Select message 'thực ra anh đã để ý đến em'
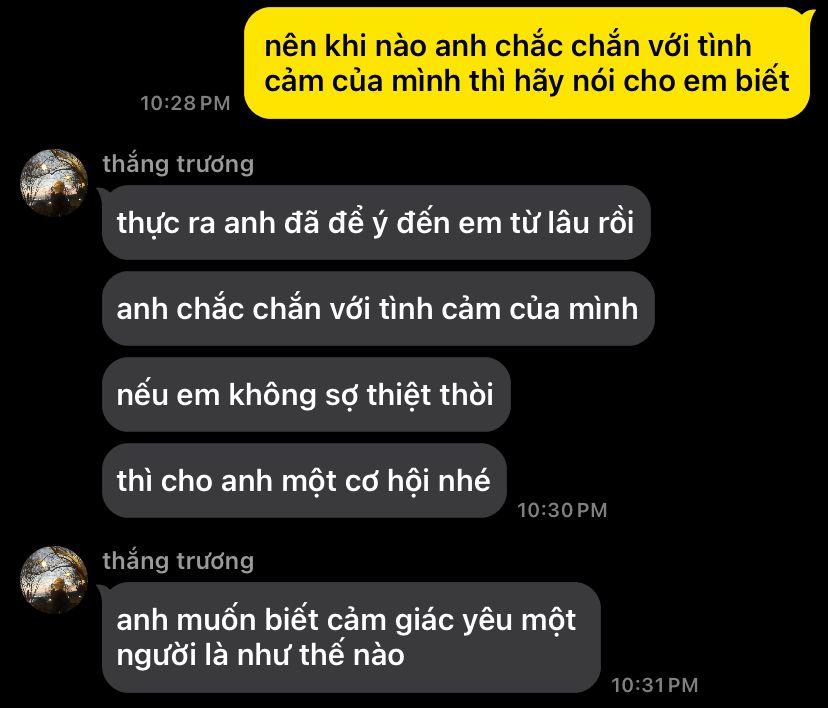 (x=376, y=222)
